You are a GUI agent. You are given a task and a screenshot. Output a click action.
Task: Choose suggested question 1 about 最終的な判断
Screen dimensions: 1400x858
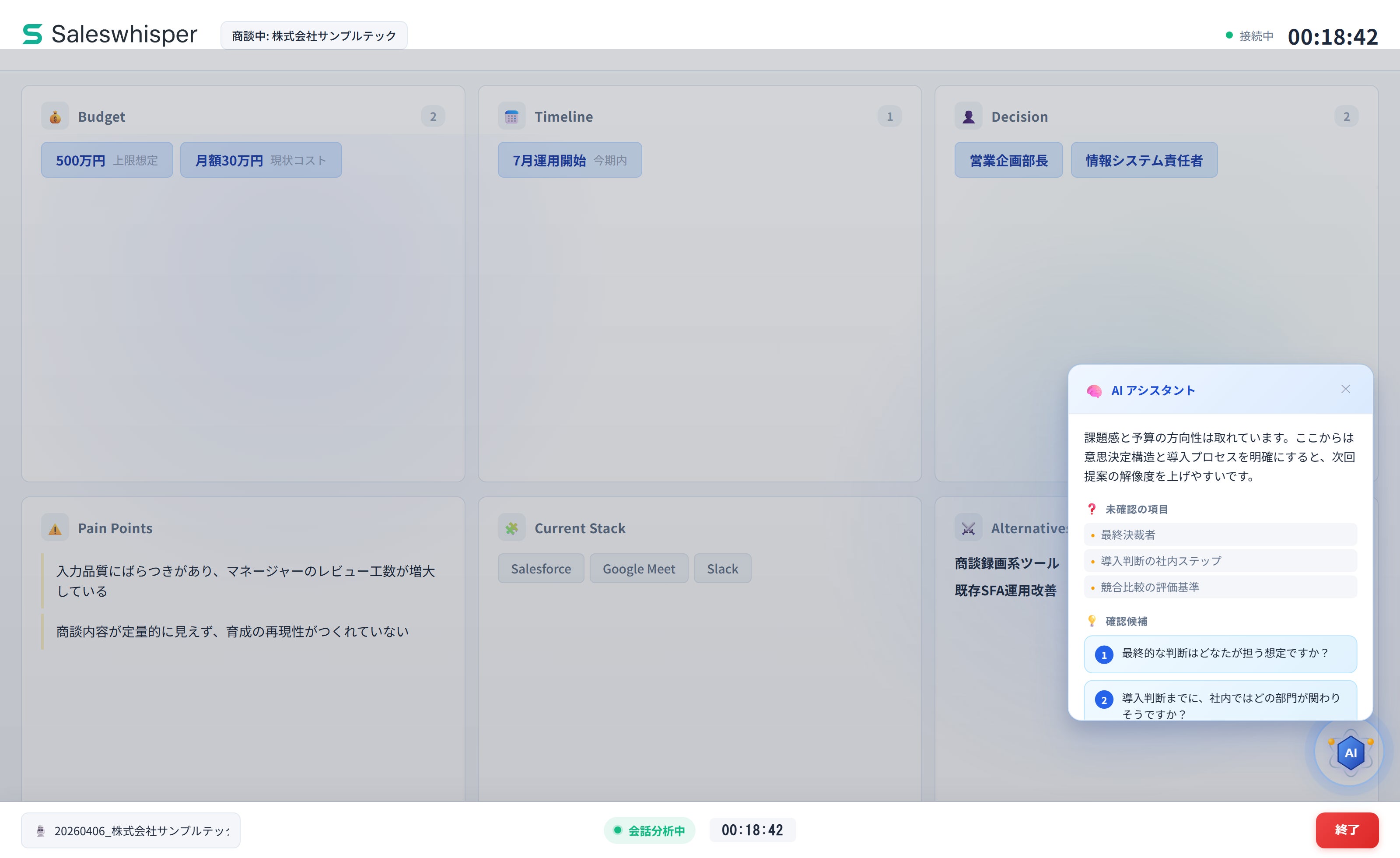click(x=1220, y=654)
